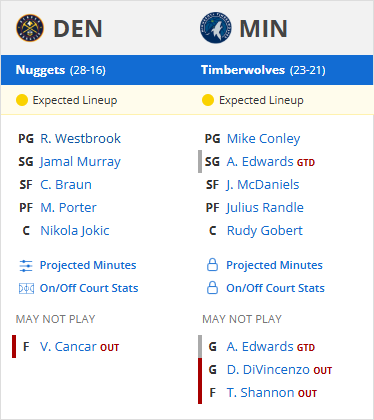The image size is (374, 420).
Task: Click A. Edwards in the starting lineup
Action: click(x=260, y=162)
